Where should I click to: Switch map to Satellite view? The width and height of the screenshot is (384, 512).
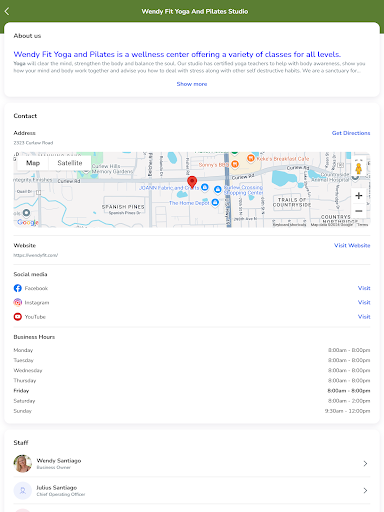(70, 163)
